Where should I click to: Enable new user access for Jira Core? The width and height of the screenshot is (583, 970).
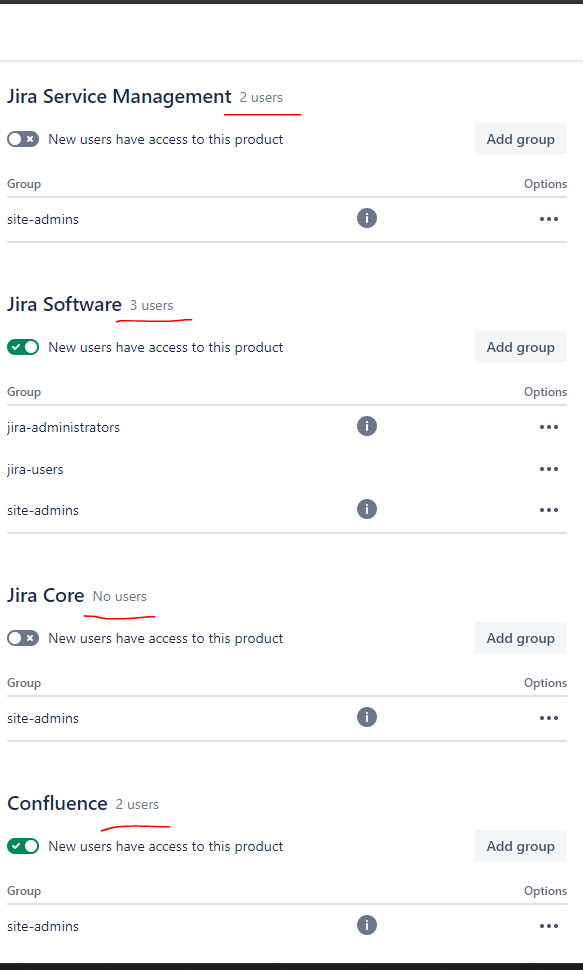tap(23, 638)
